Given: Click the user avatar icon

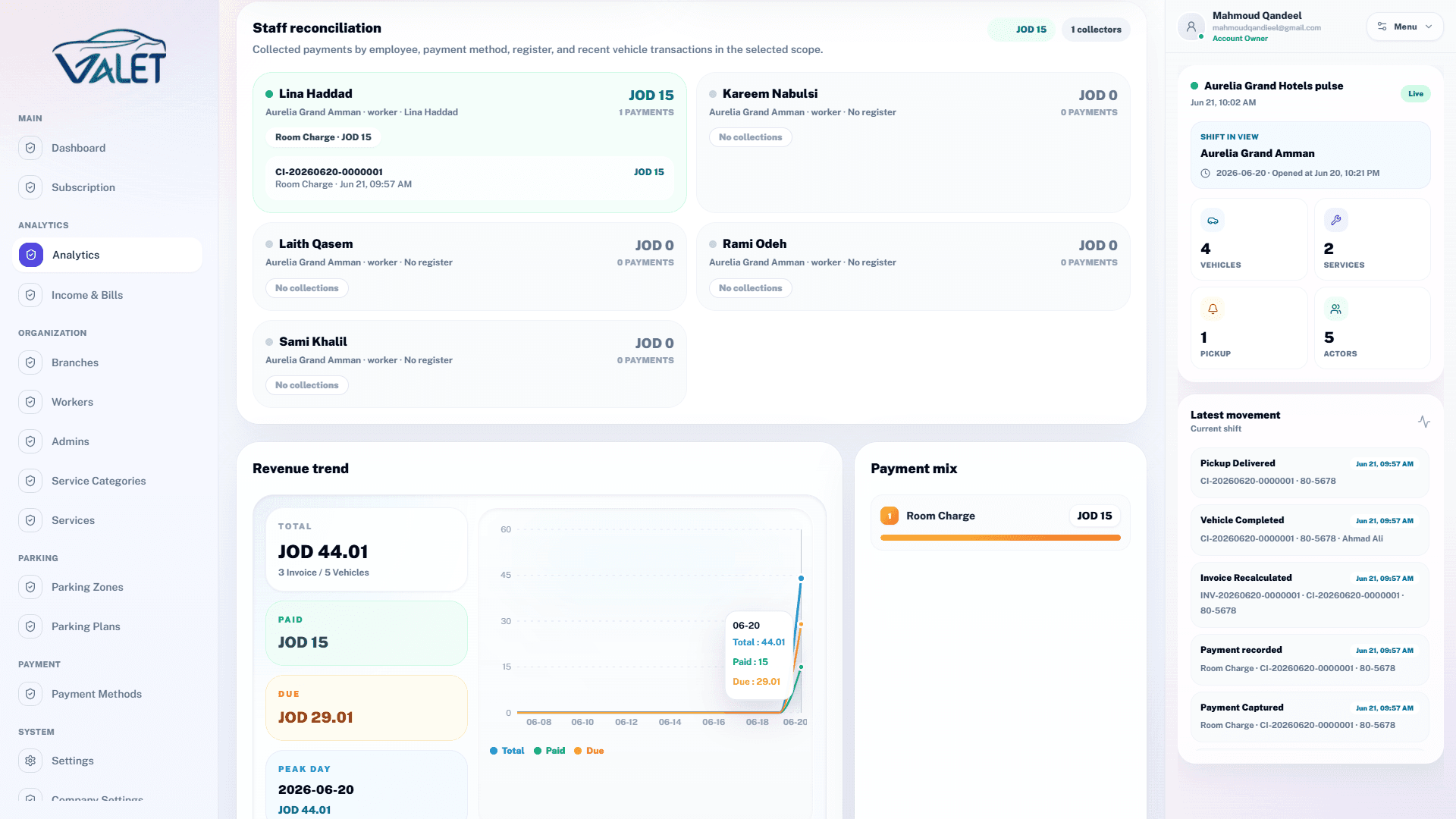Looking at the screenshot, I should (1191, 27).
